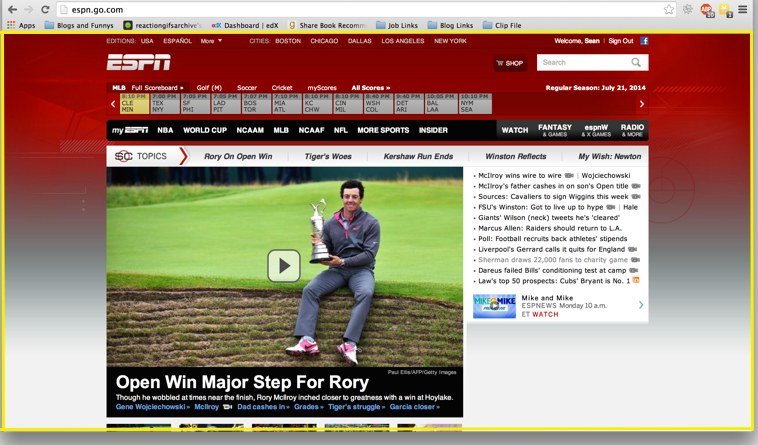Open Winston Reflects topic

[516, 156]
